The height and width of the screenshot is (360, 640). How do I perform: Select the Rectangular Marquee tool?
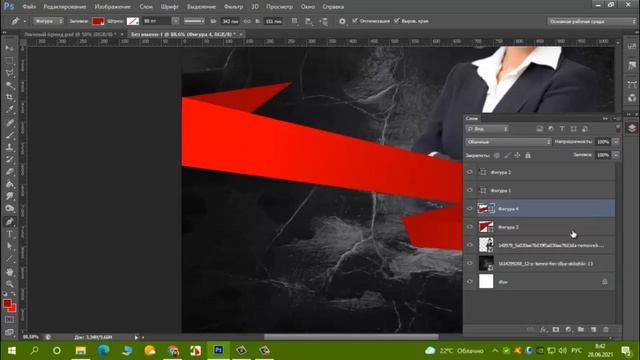point(9,61)
